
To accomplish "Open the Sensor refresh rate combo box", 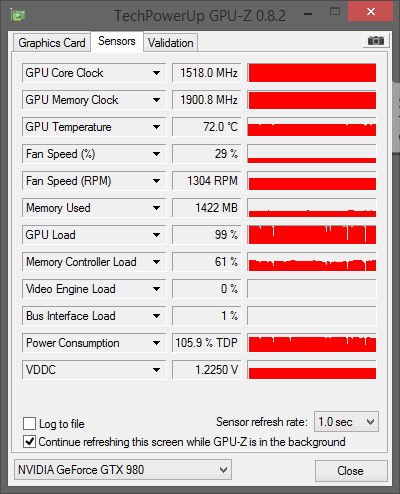I will click(346, 422).
